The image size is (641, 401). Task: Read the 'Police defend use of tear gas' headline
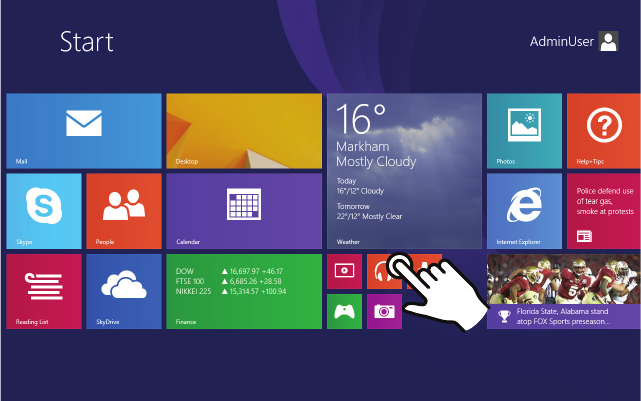coord(605,201)
